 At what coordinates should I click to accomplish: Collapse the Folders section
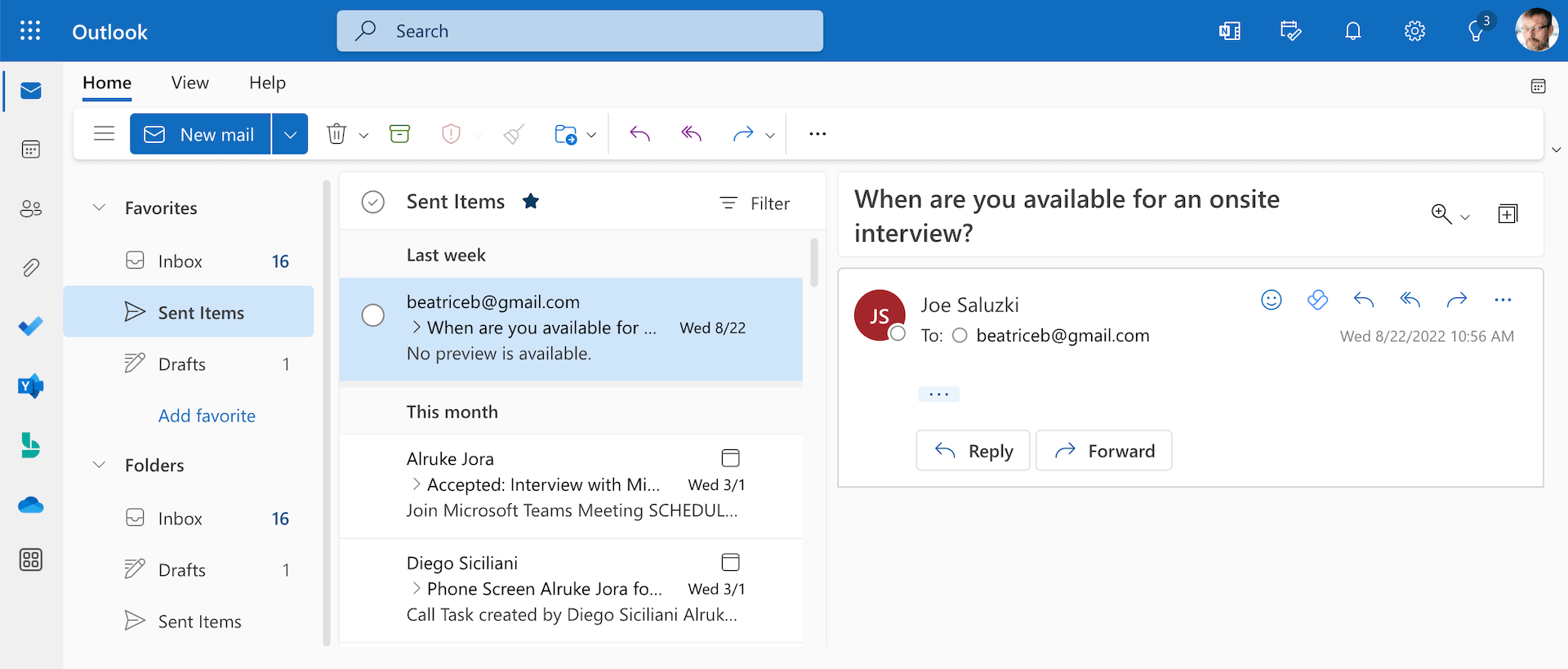click(x=99, y=465)
